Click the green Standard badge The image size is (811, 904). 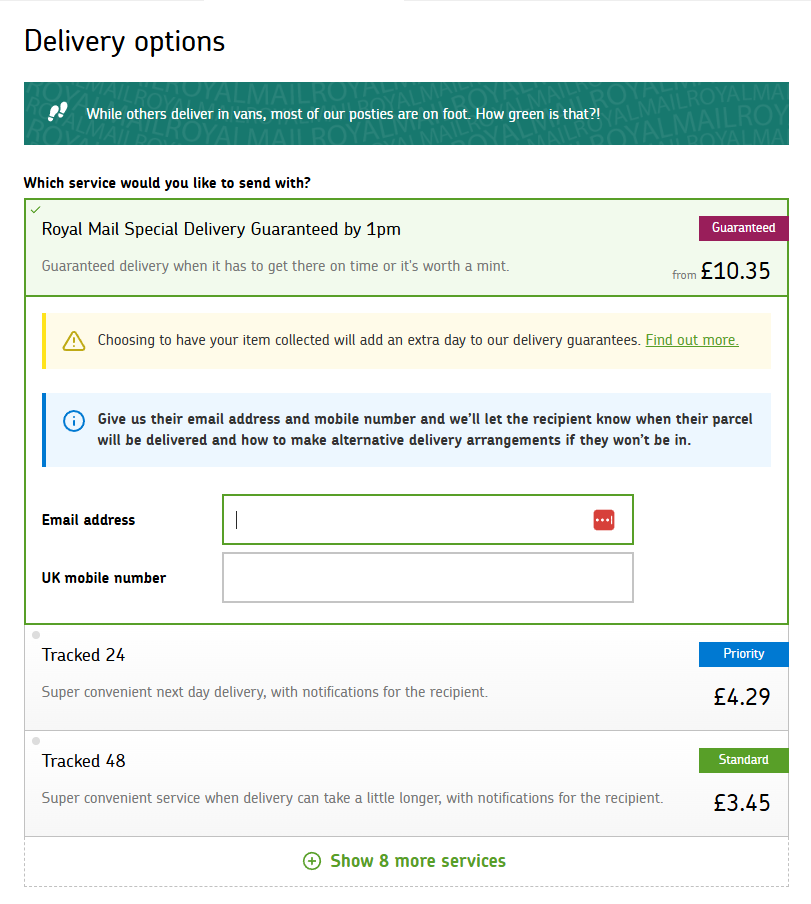743,760
